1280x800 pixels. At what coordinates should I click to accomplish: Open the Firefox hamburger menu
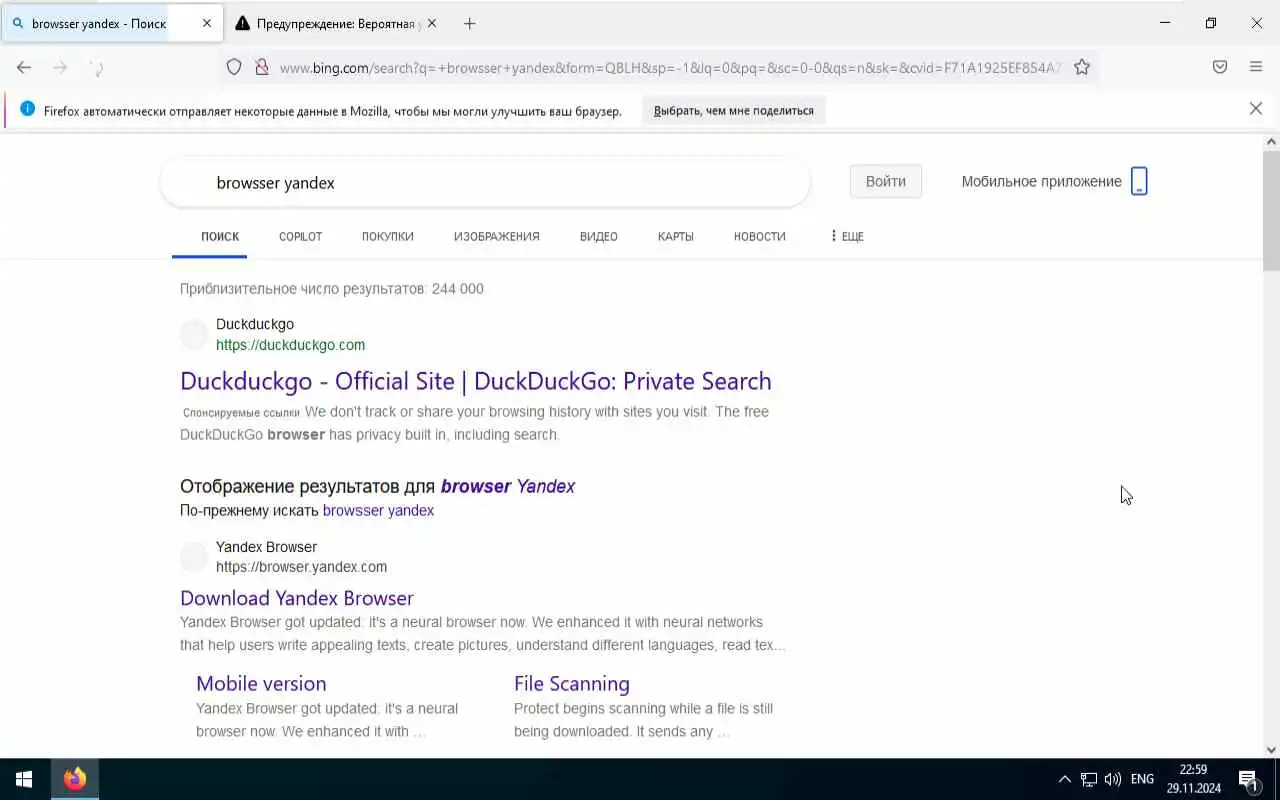(x=1256, y=67)
